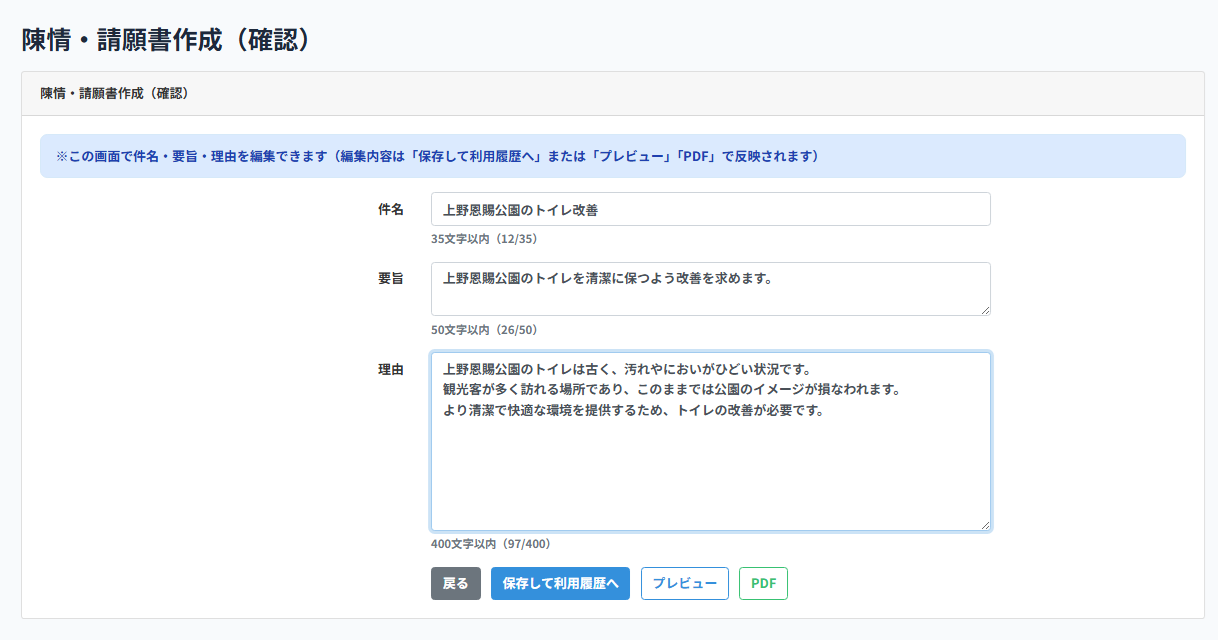1218x640 pixels.
Task: Click the large page heading 陳情・請願書作成（確認）
Action: point(170,39)
